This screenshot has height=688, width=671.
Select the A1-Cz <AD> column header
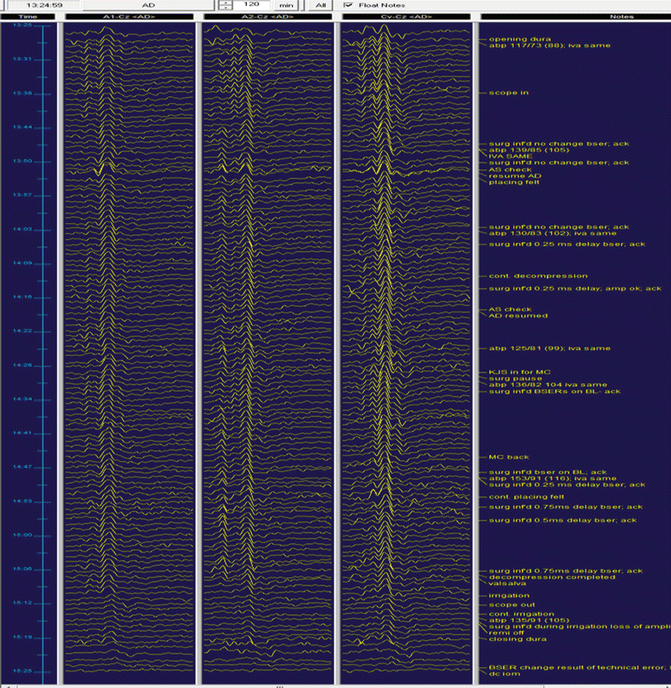tap(128, 18)
